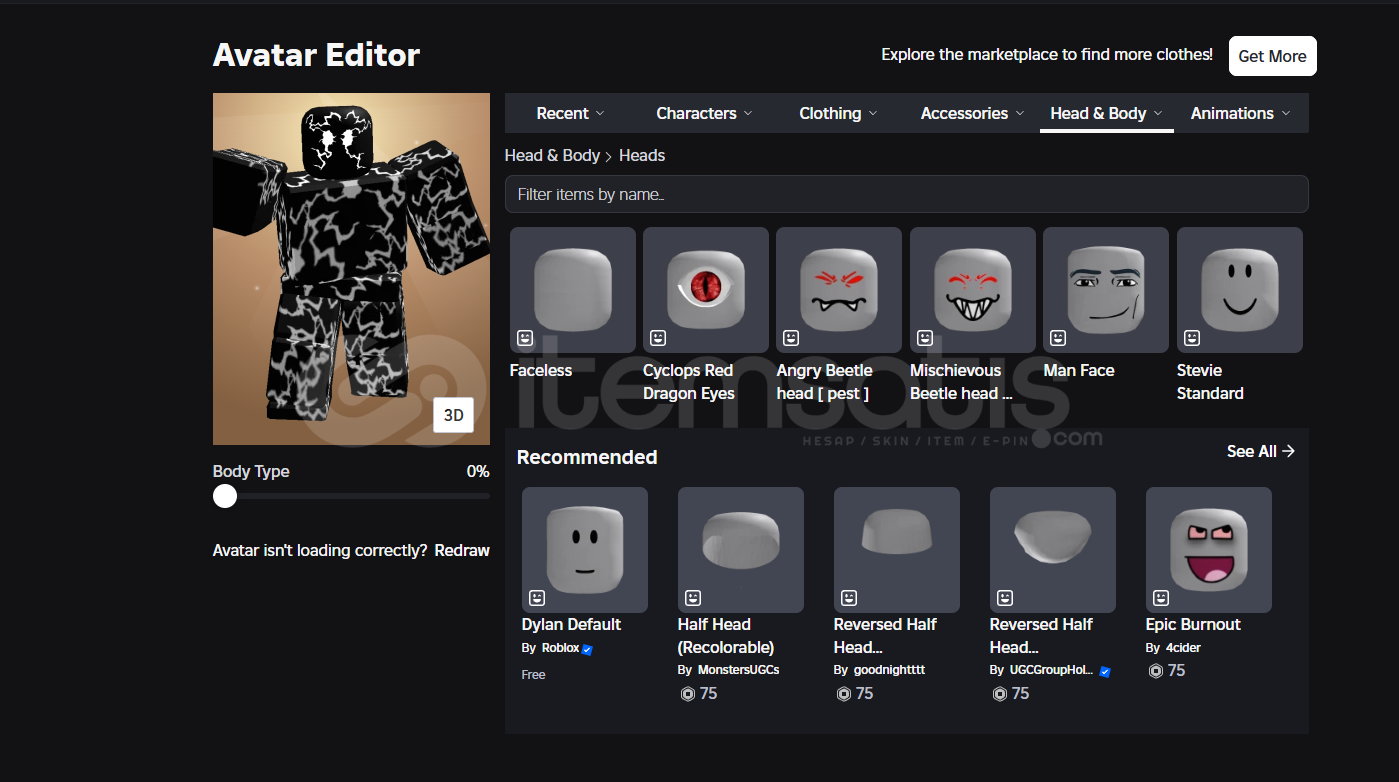1399x782 pixels.
Task: Open creator 4cider profile link
Action: coord(1183,648)
